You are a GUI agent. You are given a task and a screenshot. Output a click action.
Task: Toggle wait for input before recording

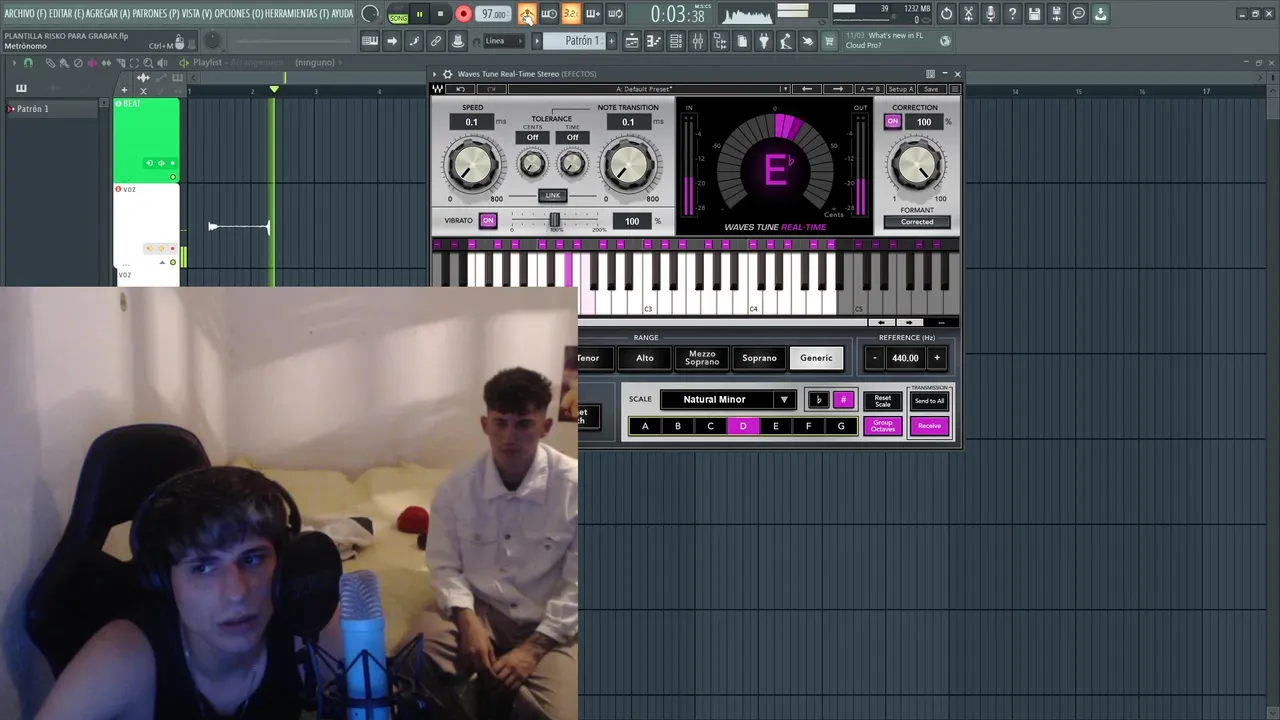coord(549,14)
